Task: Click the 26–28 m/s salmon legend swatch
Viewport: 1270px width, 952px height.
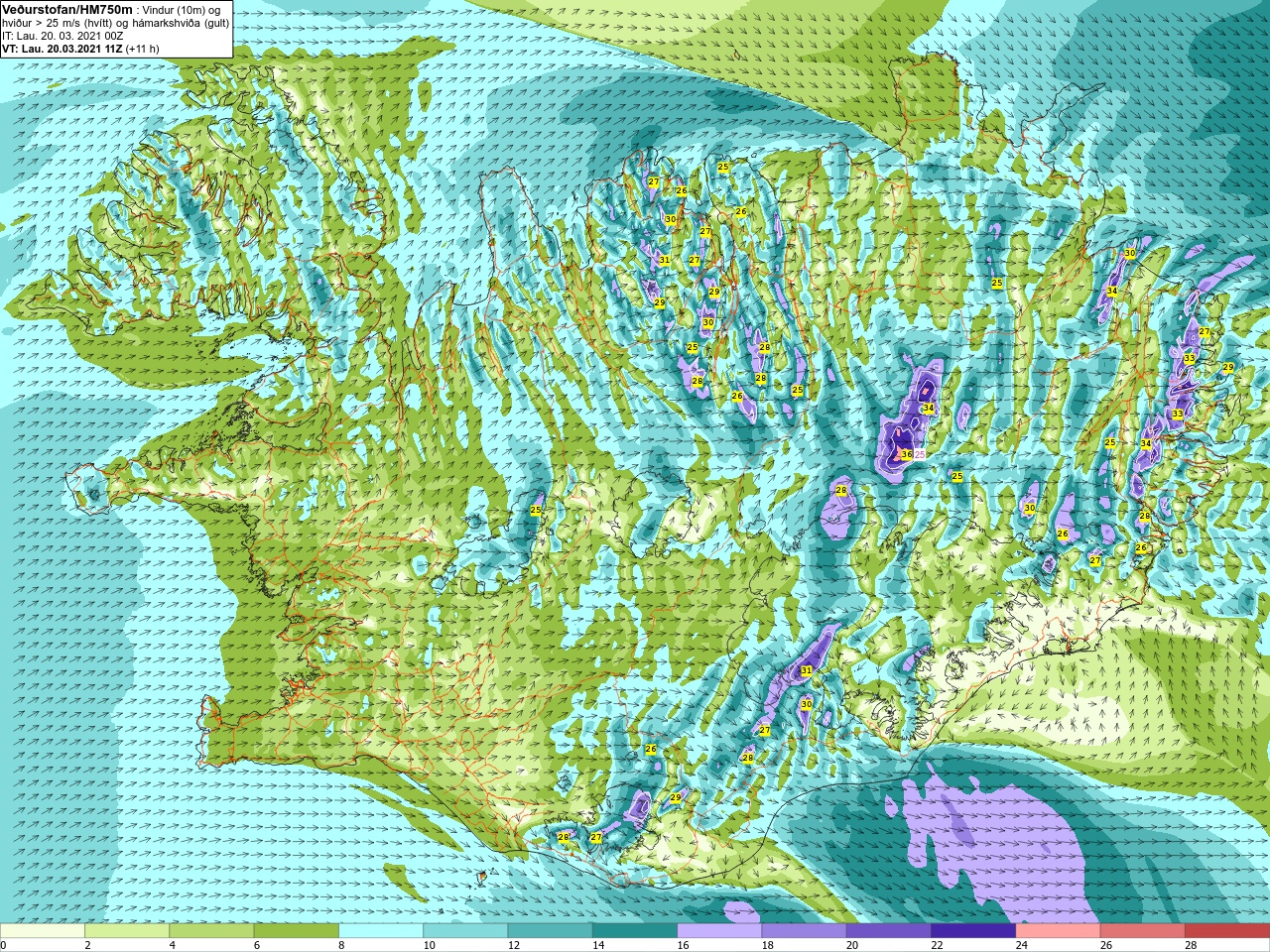Action: tap(1142, 931)
